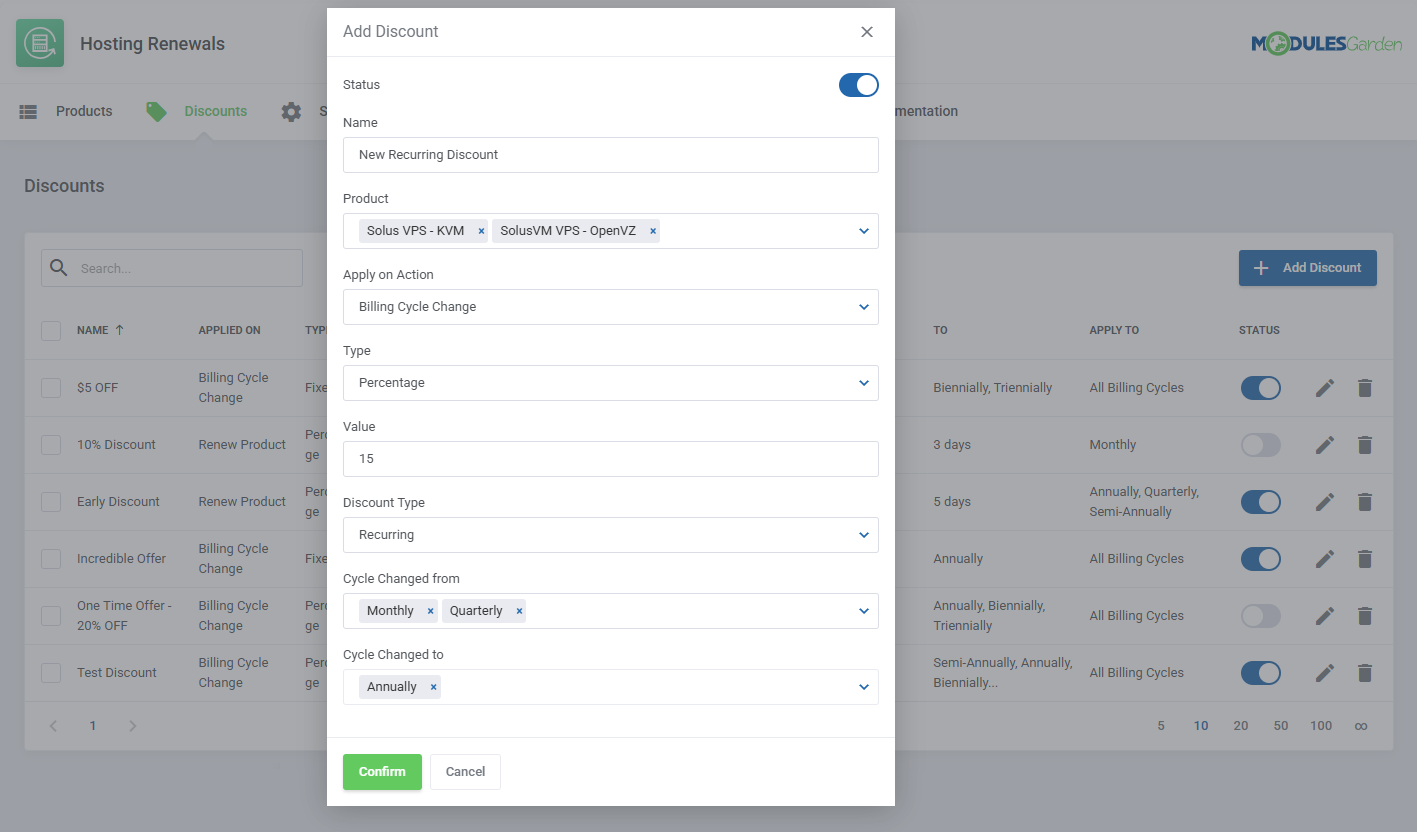Check the select-all checkbox in header
The width and height of the screenshot is (1417, 832).
[51, 330]
